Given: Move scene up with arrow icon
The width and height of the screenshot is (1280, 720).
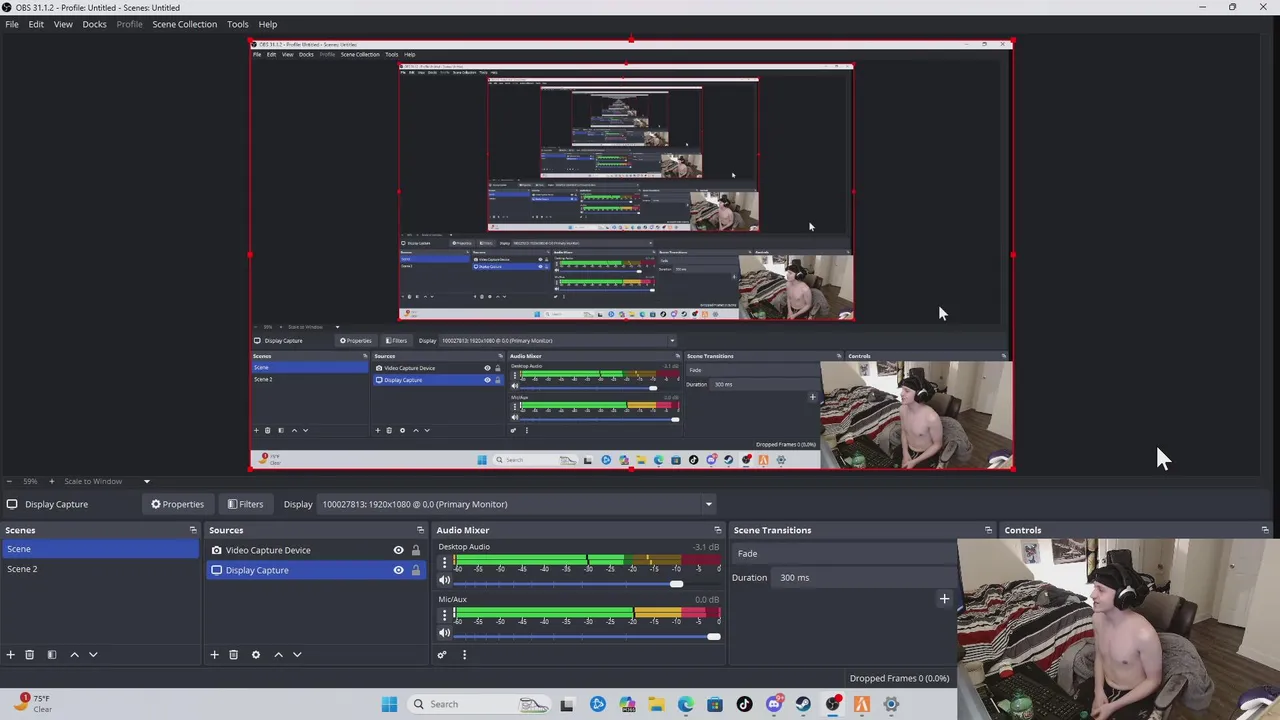Looking at the screenshot, I should pyautogui.click(x=74, y=654).
